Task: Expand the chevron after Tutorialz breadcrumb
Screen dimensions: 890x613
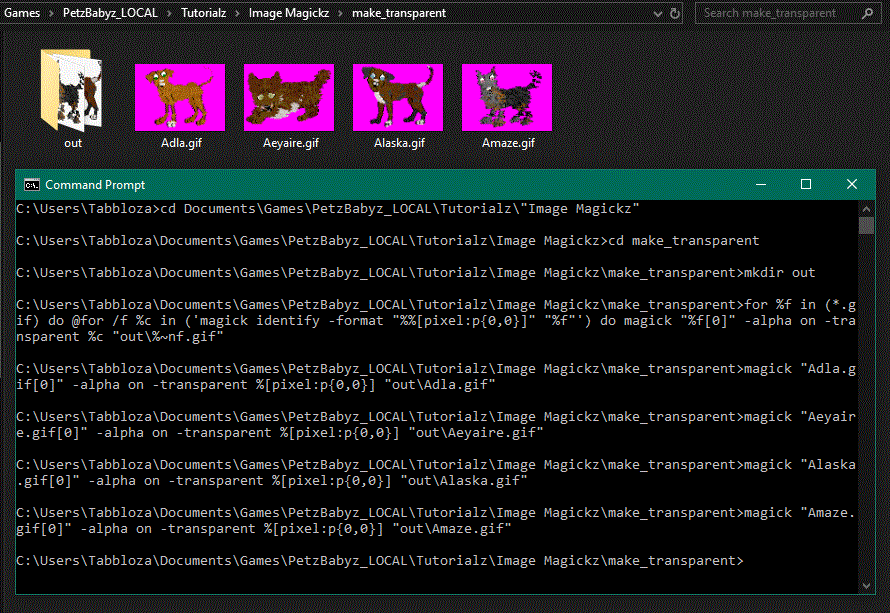Action: 238,14
